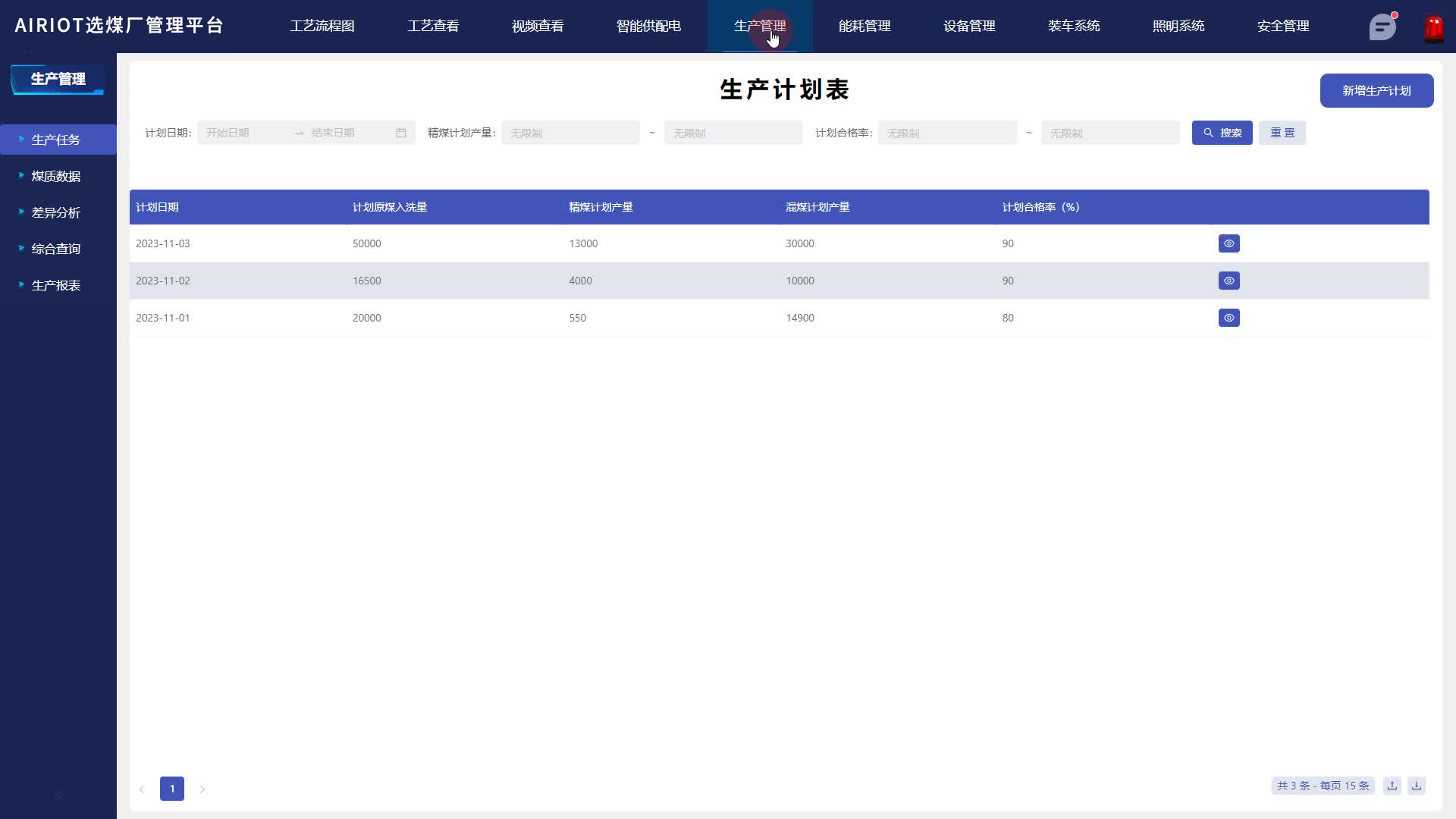Open the chat message icon in header
The width and height of the screenshot is (1456, 819).
[1382, 27]
